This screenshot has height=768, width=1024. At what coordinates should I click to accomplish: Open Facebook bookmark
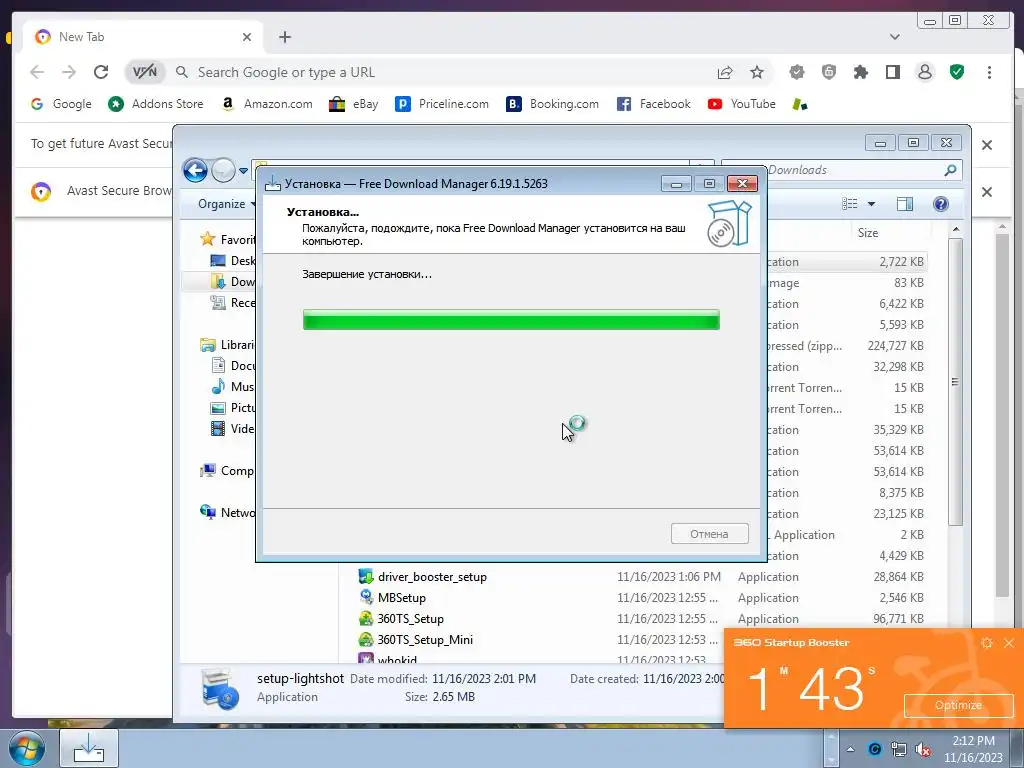653,104
